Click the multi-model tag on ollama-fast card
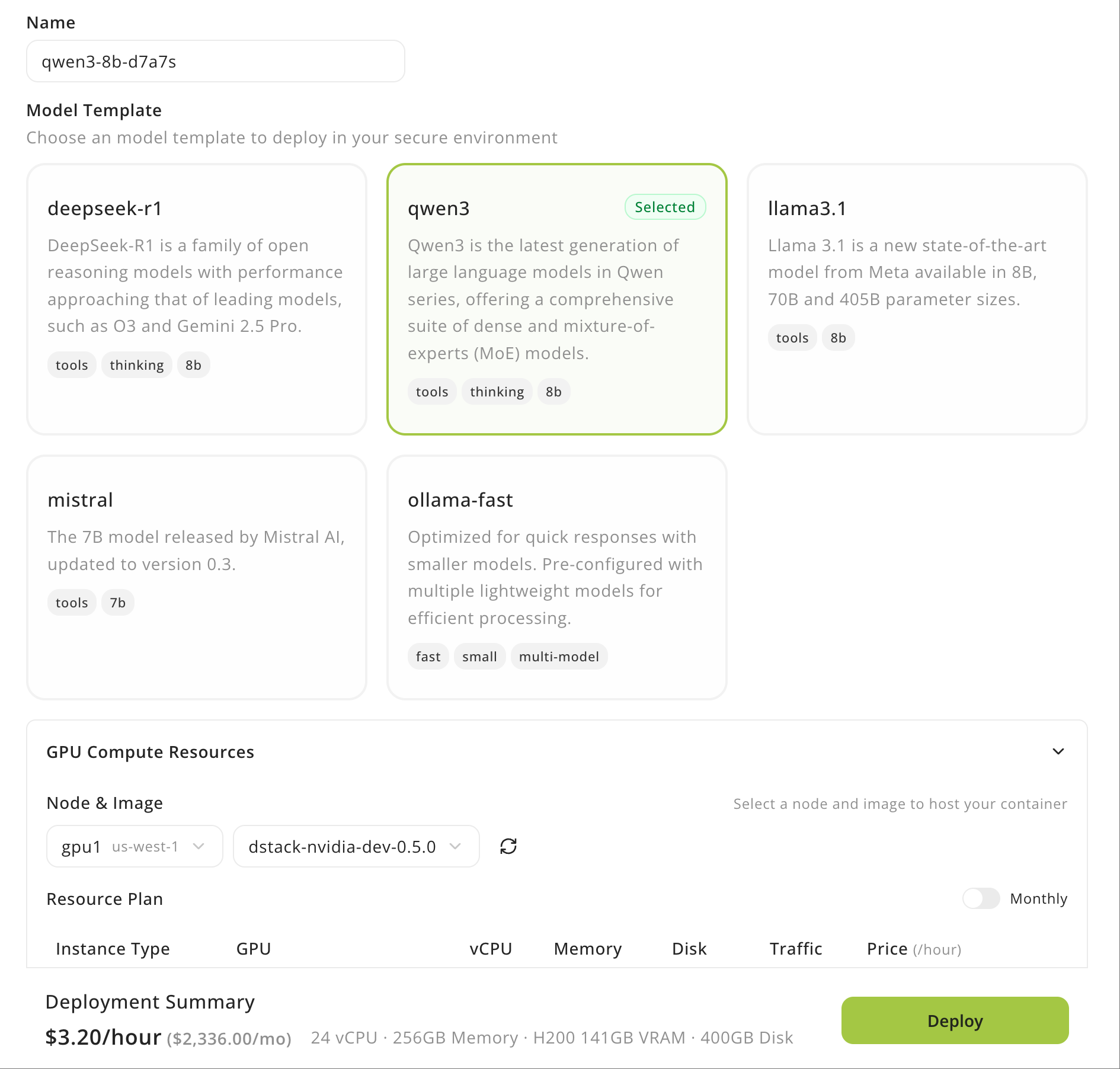 click(558, 656)
